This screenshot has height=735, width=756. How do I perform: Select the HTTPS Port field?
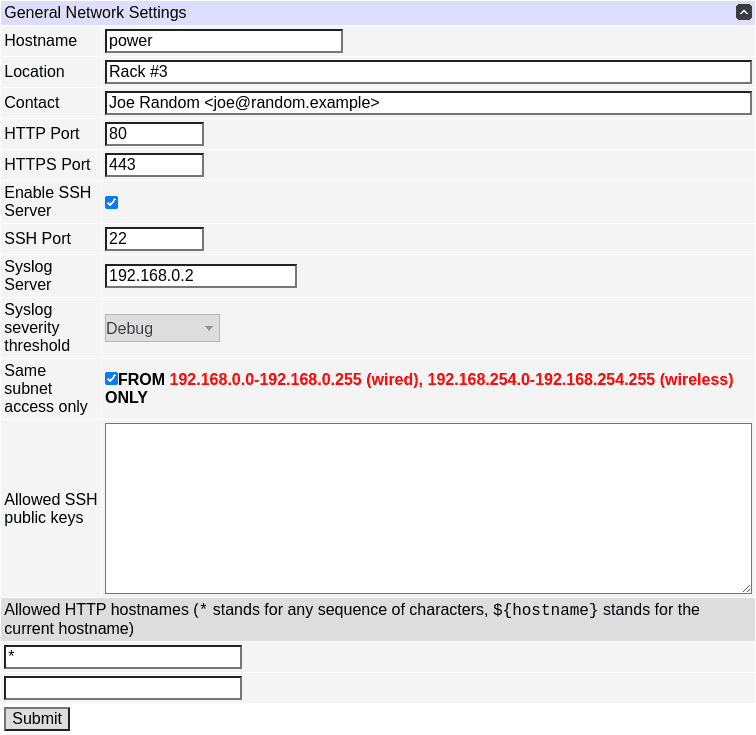pyautogui.click(x=154, y=165)
